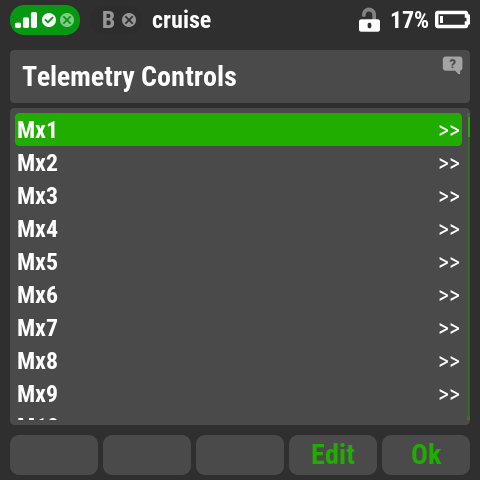Click the unlocked padlock icon
Viewport: 480px width, 480px height.
click(369, 20)
